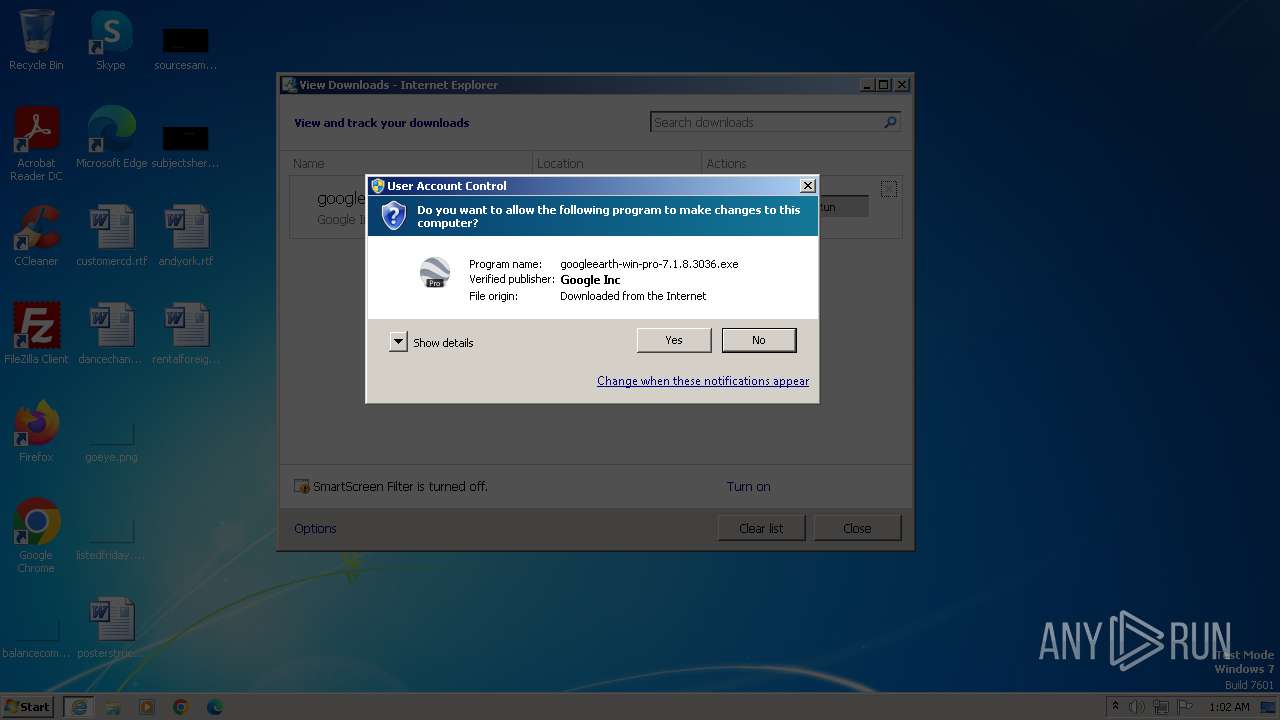
Task: Select posterstric... document on desktop
Action: 111,628
